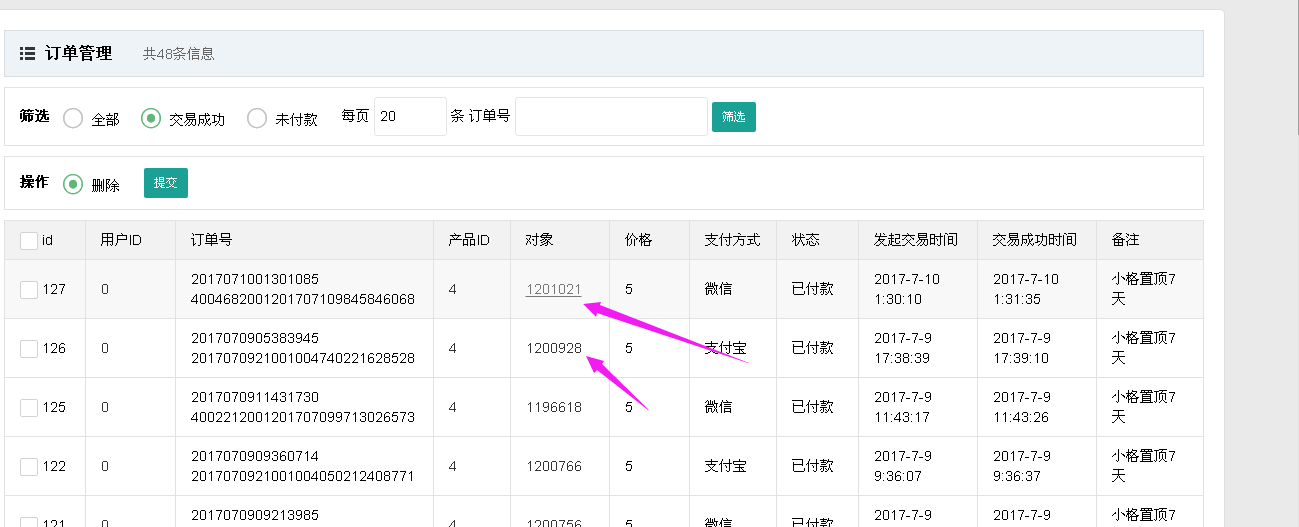Focus the 订单号 search input box

point(611,116)
